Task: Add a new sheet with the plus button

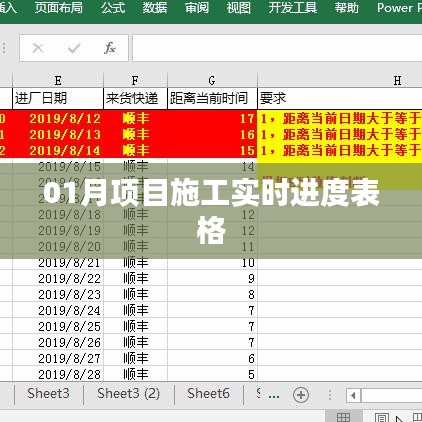Action: pyautogui.click(x=301, y=395)
